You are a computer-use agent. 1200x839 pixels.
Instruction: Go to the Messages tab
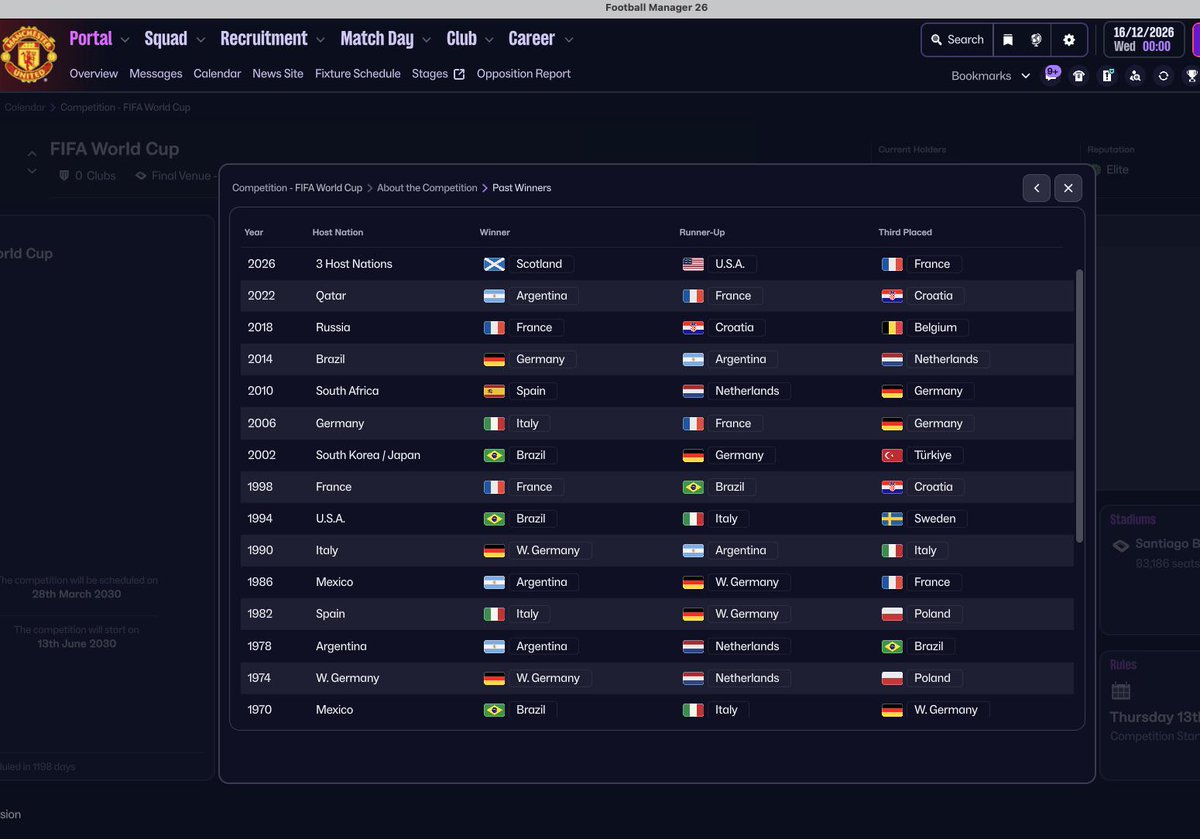(x=156, y=74)
